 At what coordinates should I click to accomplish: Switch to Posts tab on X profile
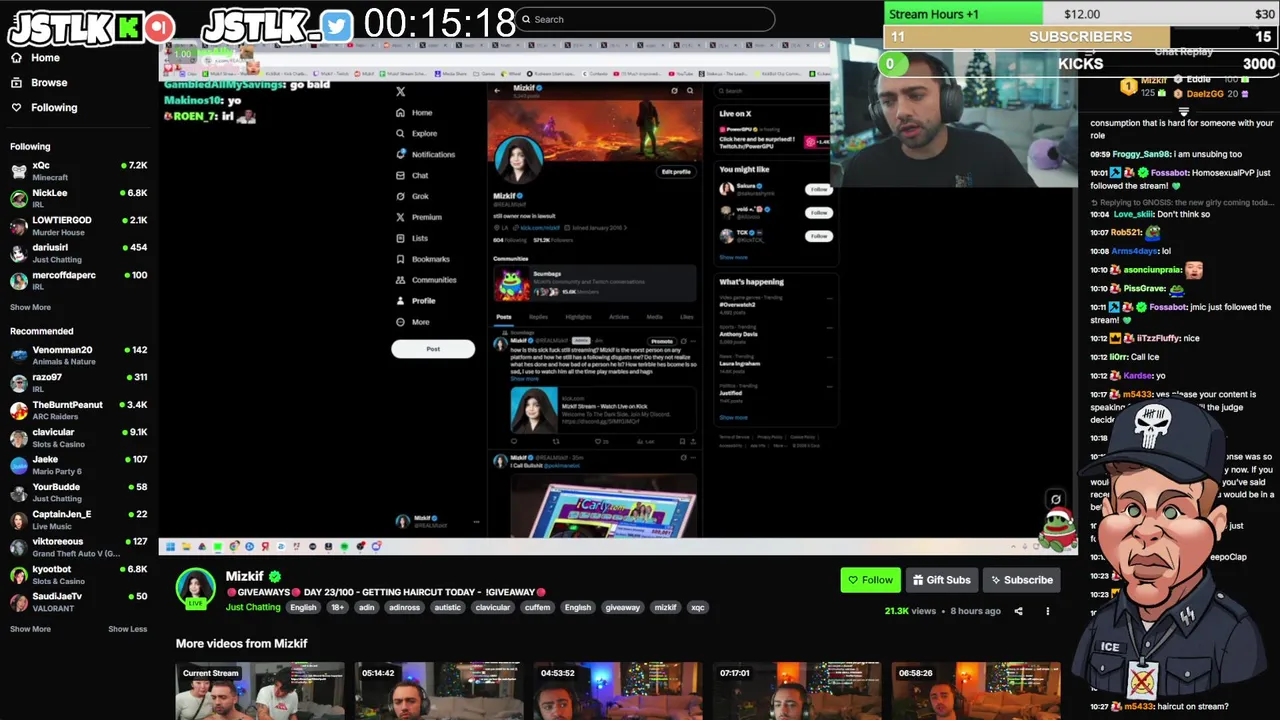pyautogui.click(x=504, y=317)
